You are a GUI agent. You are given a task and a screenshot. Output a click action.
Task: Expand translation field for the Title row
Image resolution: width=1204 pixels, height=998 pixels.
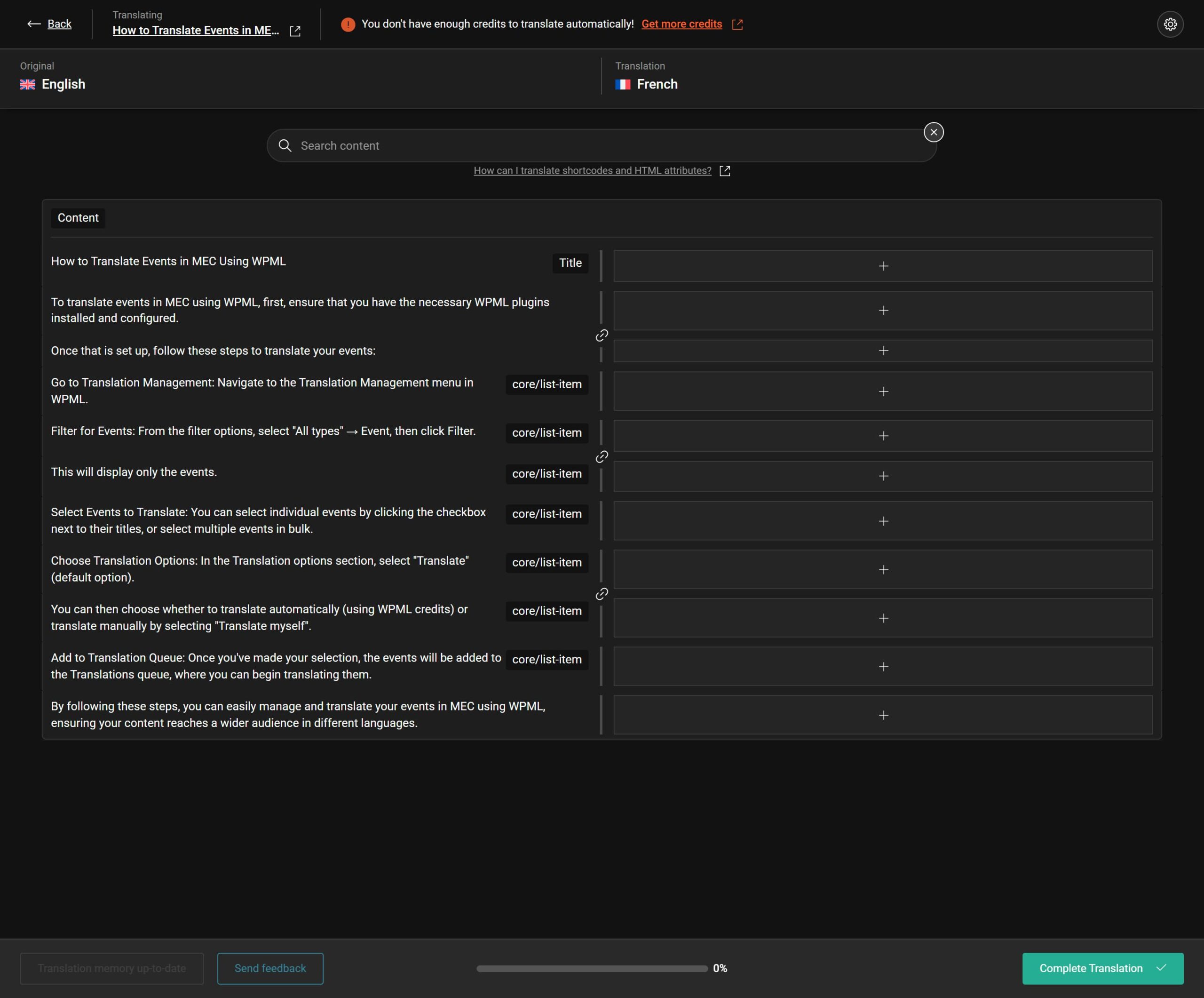(883, 266)
